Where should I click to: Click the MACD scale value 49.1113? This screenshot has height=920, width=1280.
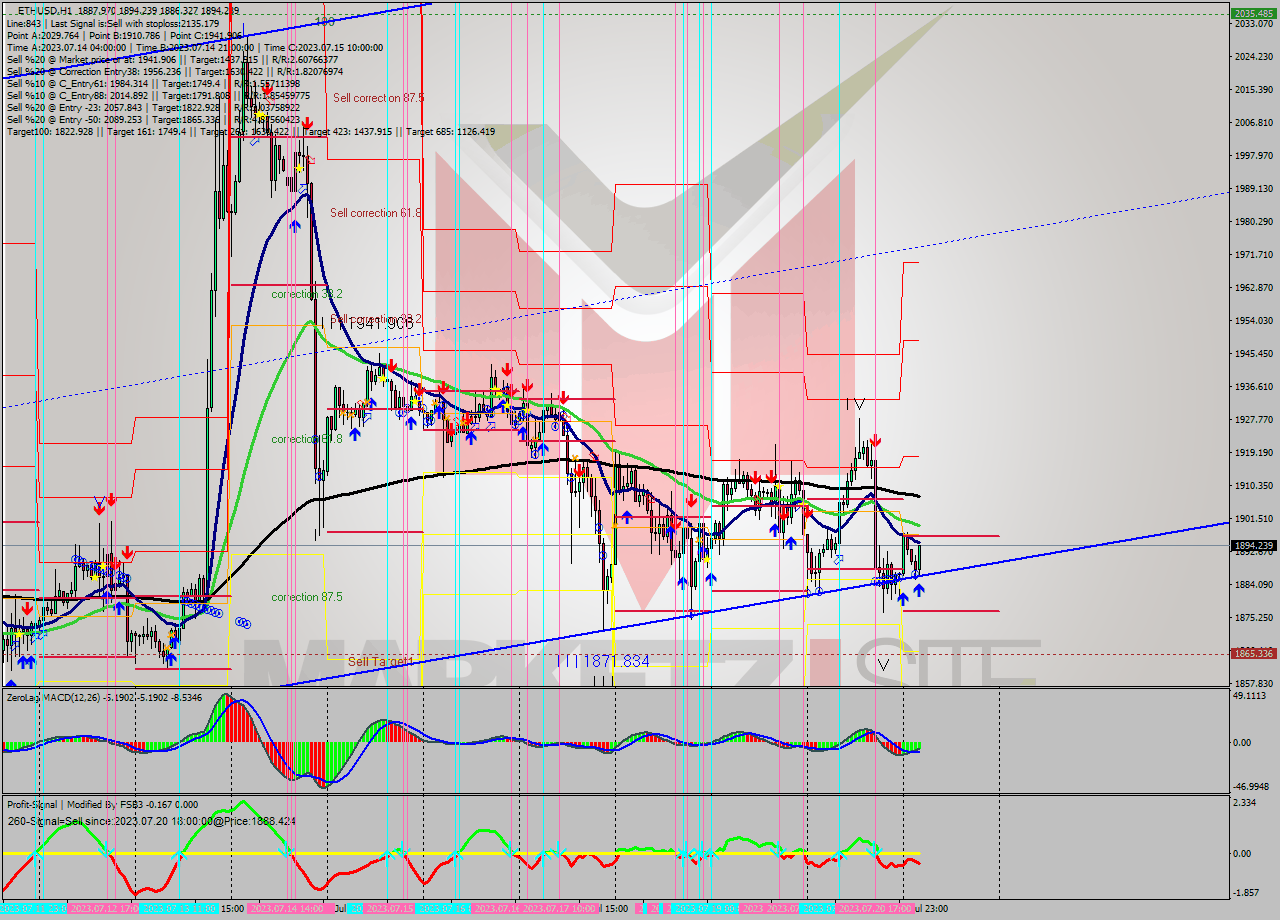pyautogui.click(x=1250, y=696)
